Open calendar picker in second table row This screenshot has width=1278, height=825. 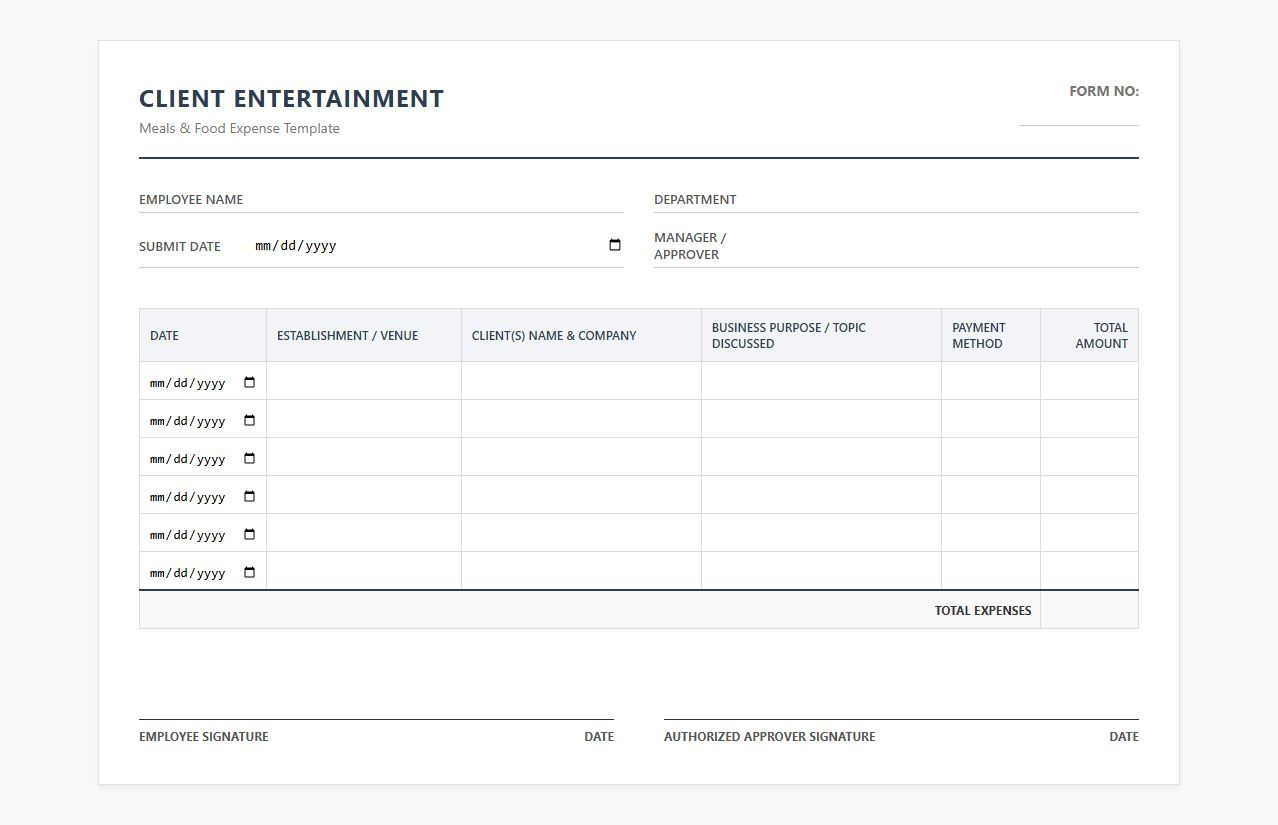[x=250, y=420]
